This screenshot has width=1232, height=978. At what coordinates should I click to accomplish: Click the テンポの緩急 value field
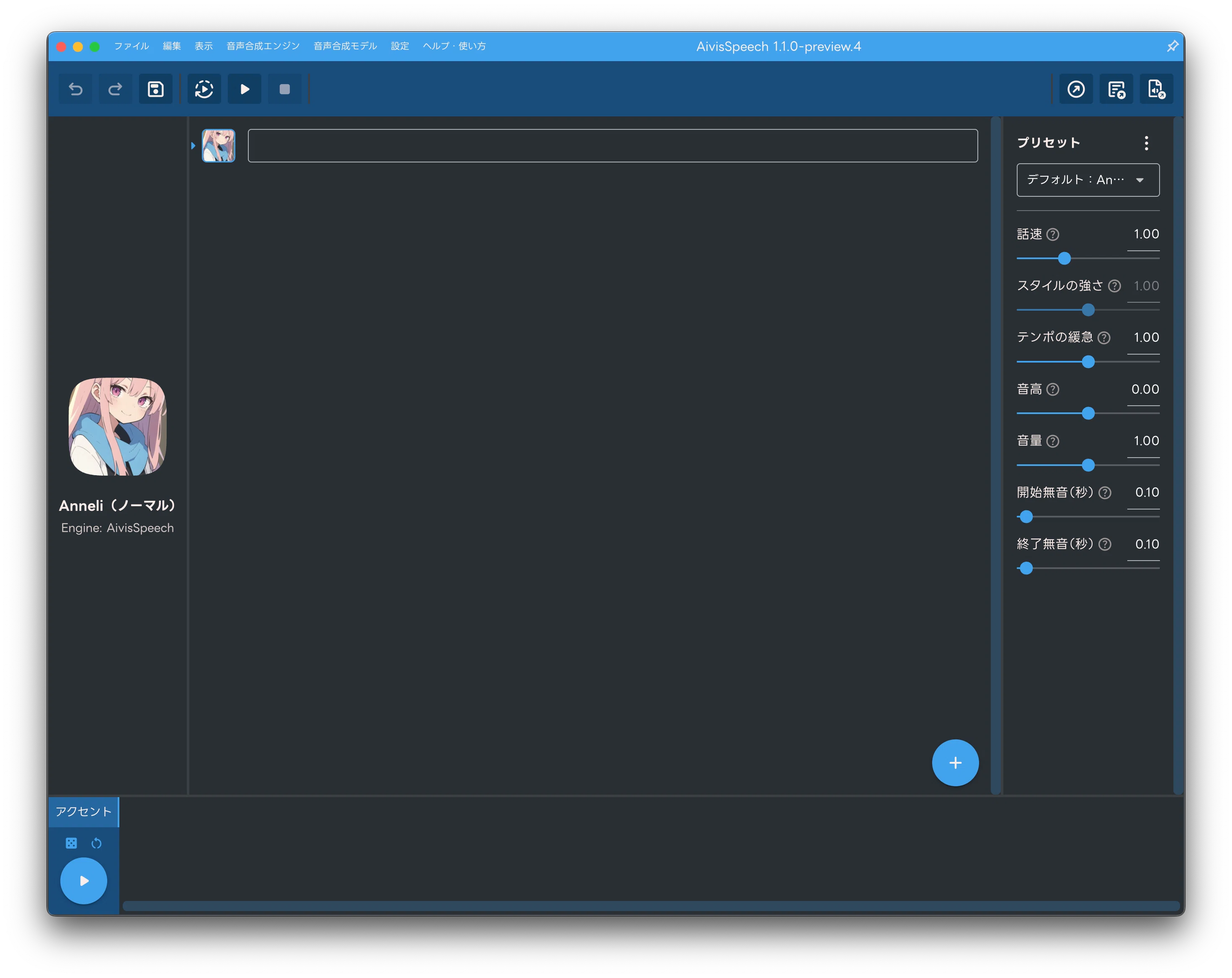[x=1143, y=337]
